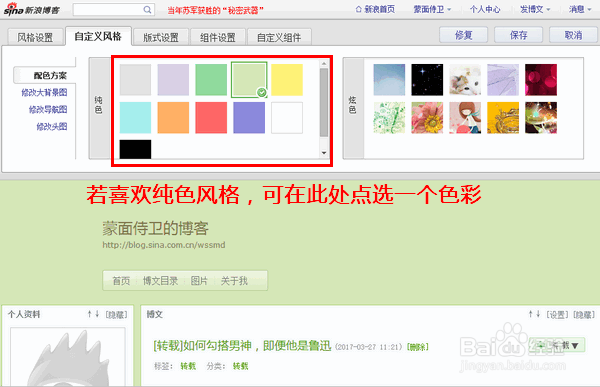Expand the 消息 messages dropdown
600x387 pixels.
click(580, 9)
